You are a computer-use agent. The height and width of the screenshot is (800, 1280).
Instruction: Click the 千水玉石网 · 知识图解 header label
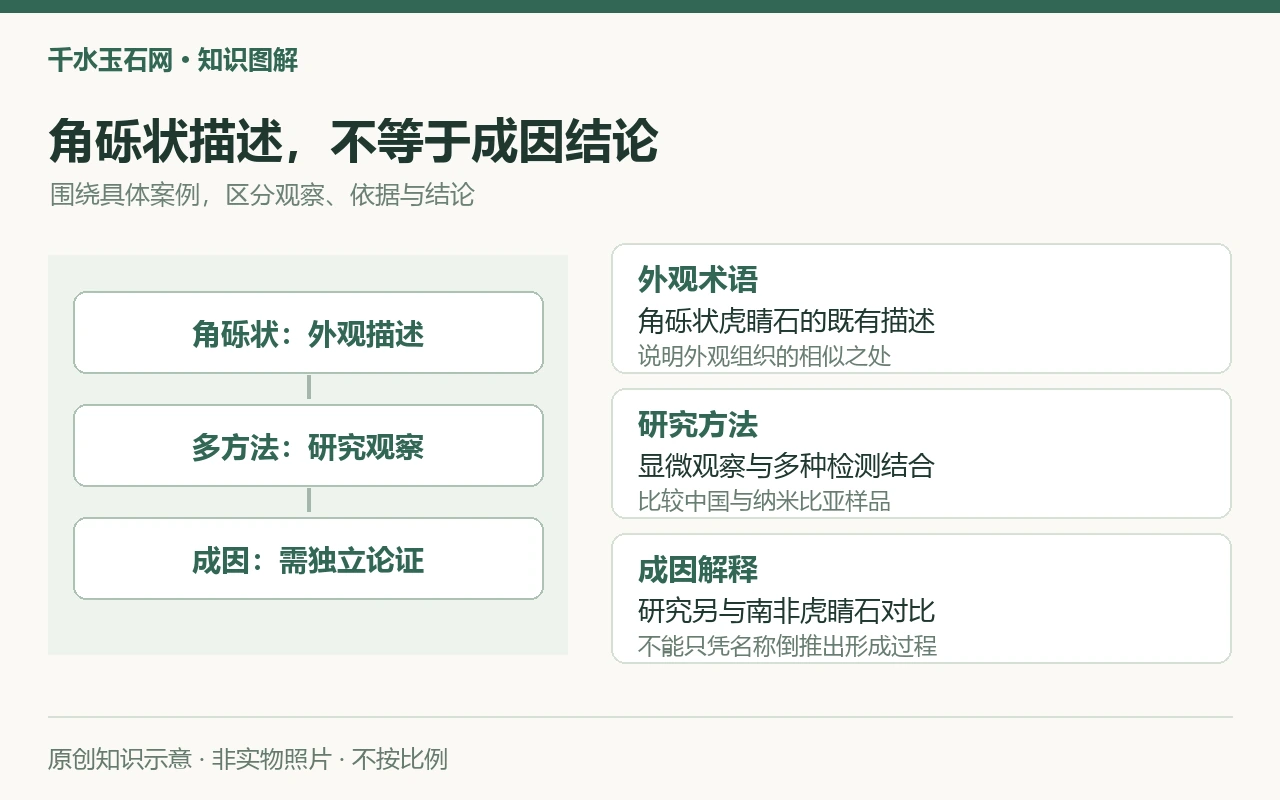click(x=173, y=60)
